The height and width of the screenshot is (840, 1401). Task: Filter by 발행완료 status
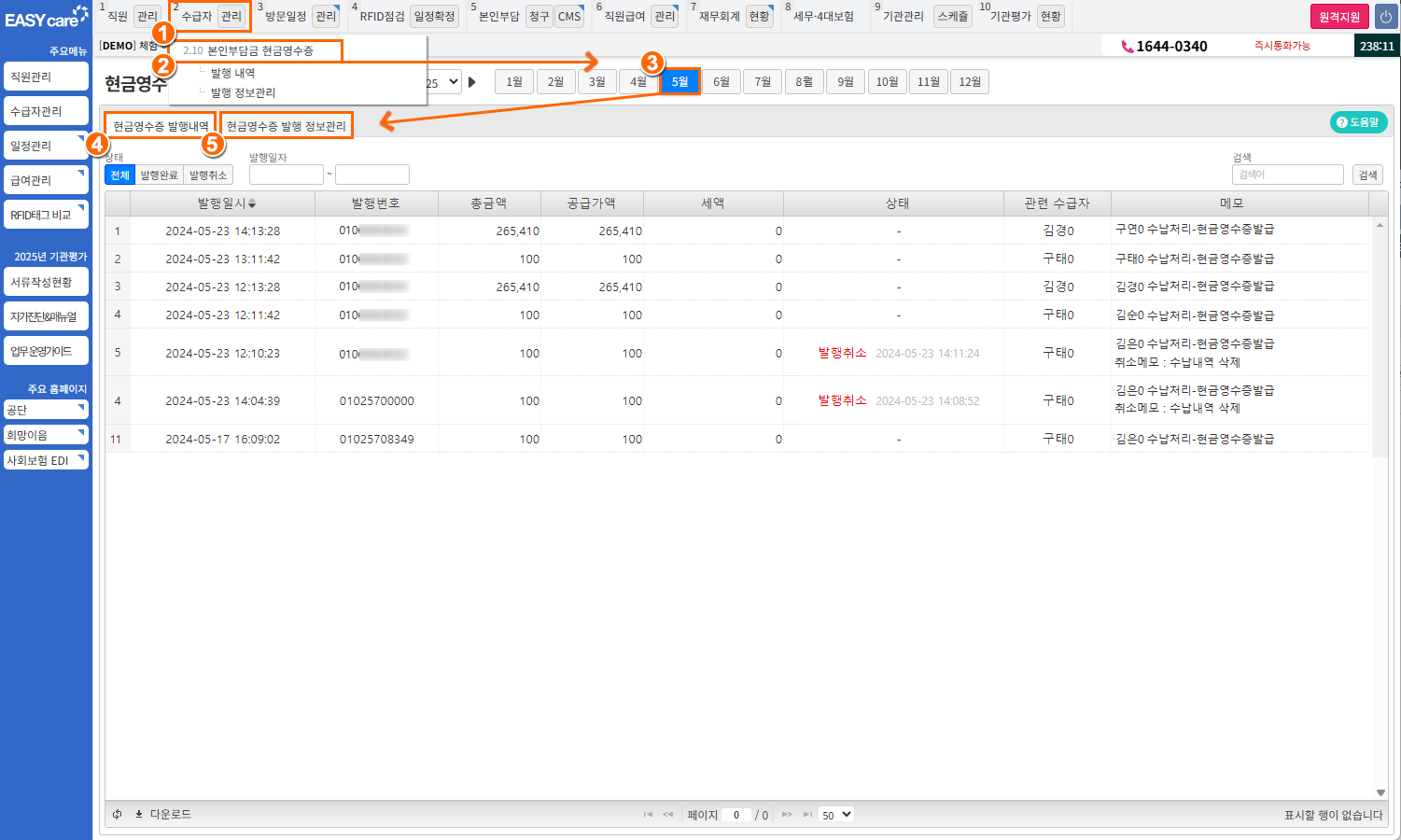point(159,175)
